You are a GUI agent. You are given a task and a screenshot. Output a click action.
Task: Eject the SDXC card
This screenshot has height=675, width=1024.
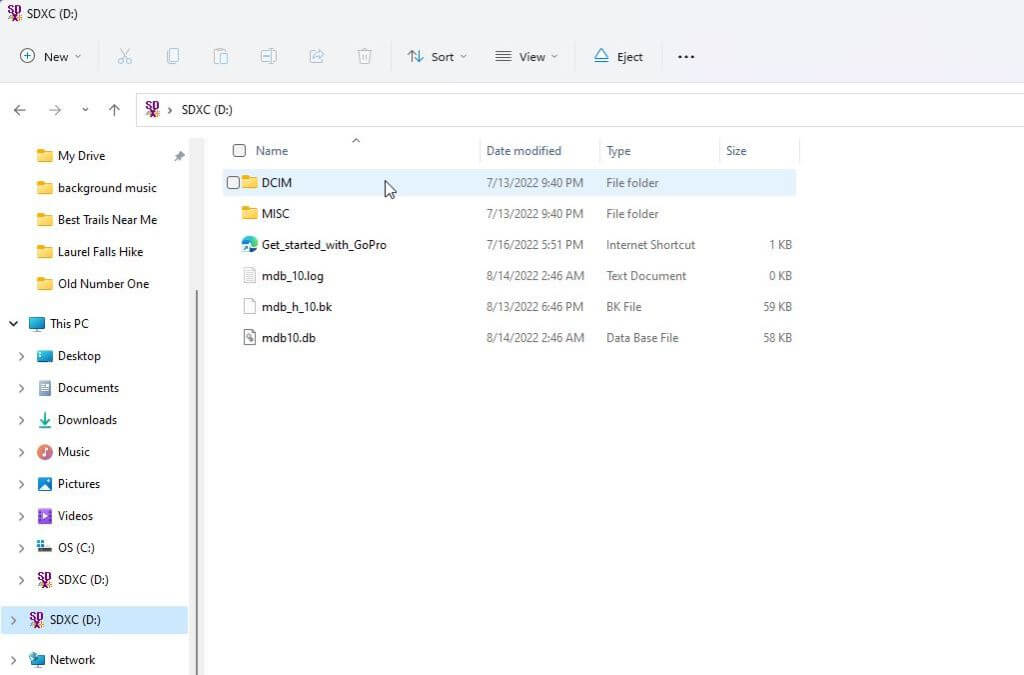618,57
